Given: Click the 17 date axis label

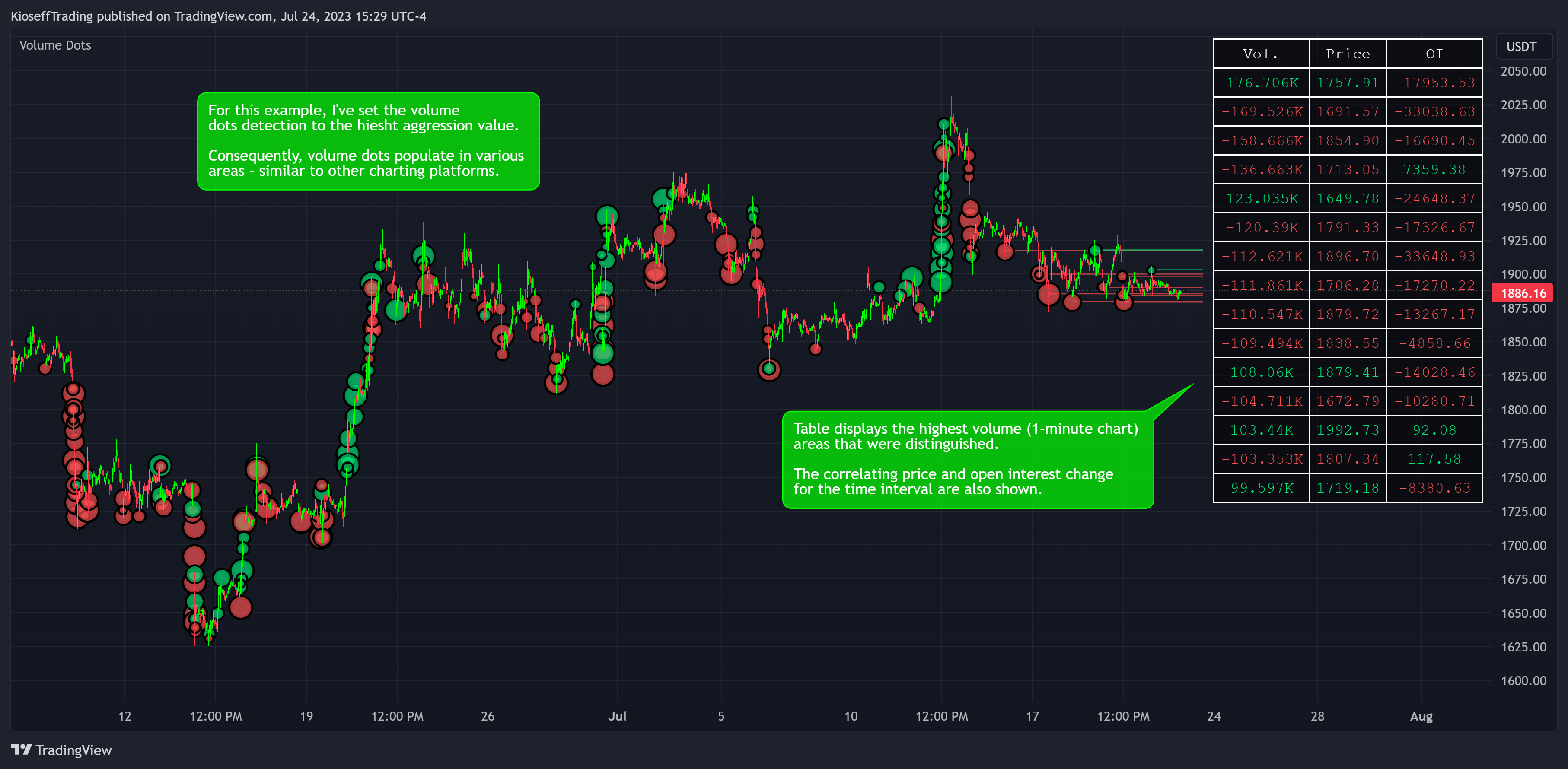Looking at the screenshot, I should pyautogui.click(x=1033, y=716).
